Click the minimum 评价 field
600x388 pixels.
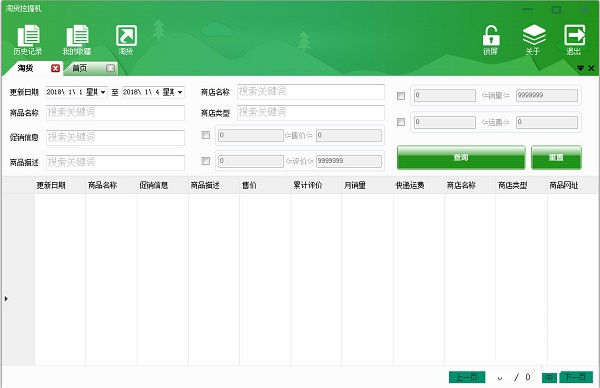(x=251, y=161)
